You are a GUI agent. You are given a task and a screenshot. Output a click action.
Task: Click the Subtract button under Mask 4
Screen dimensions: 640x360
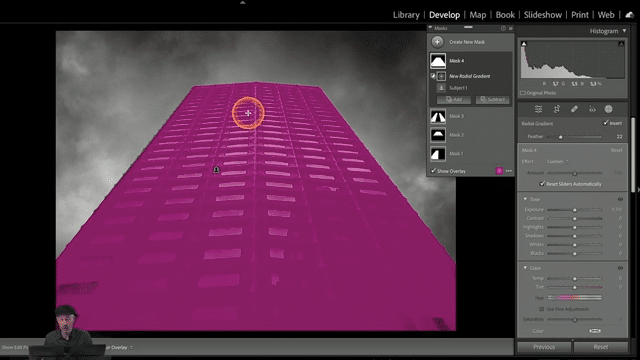click(493, 99)
